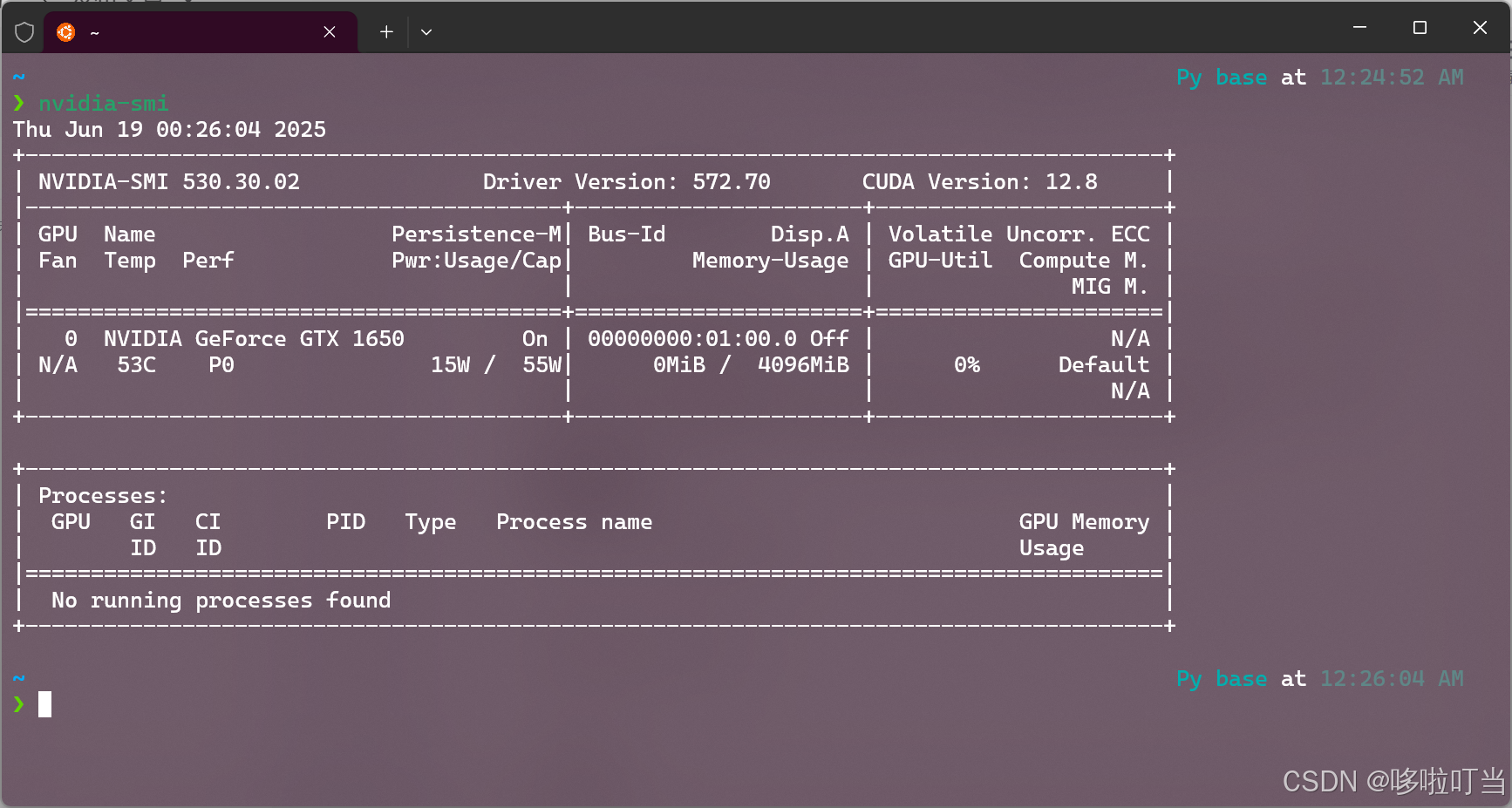Image resolution: width=1512 pixels, height=808 pixels.
Task: Click the green prompt arrow chevron
Action: click(x=18, y=103)
